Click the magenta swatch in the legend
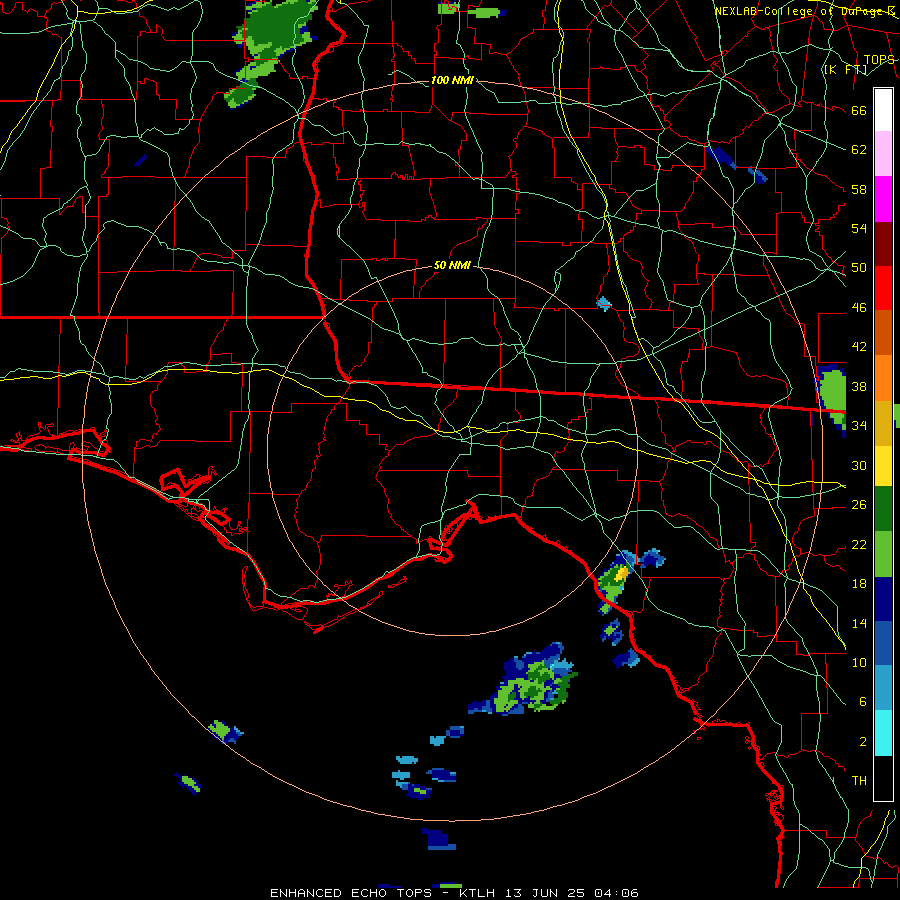Image resolution: width=900 pixels, height=900 pixels. click(x=883, y=199)
